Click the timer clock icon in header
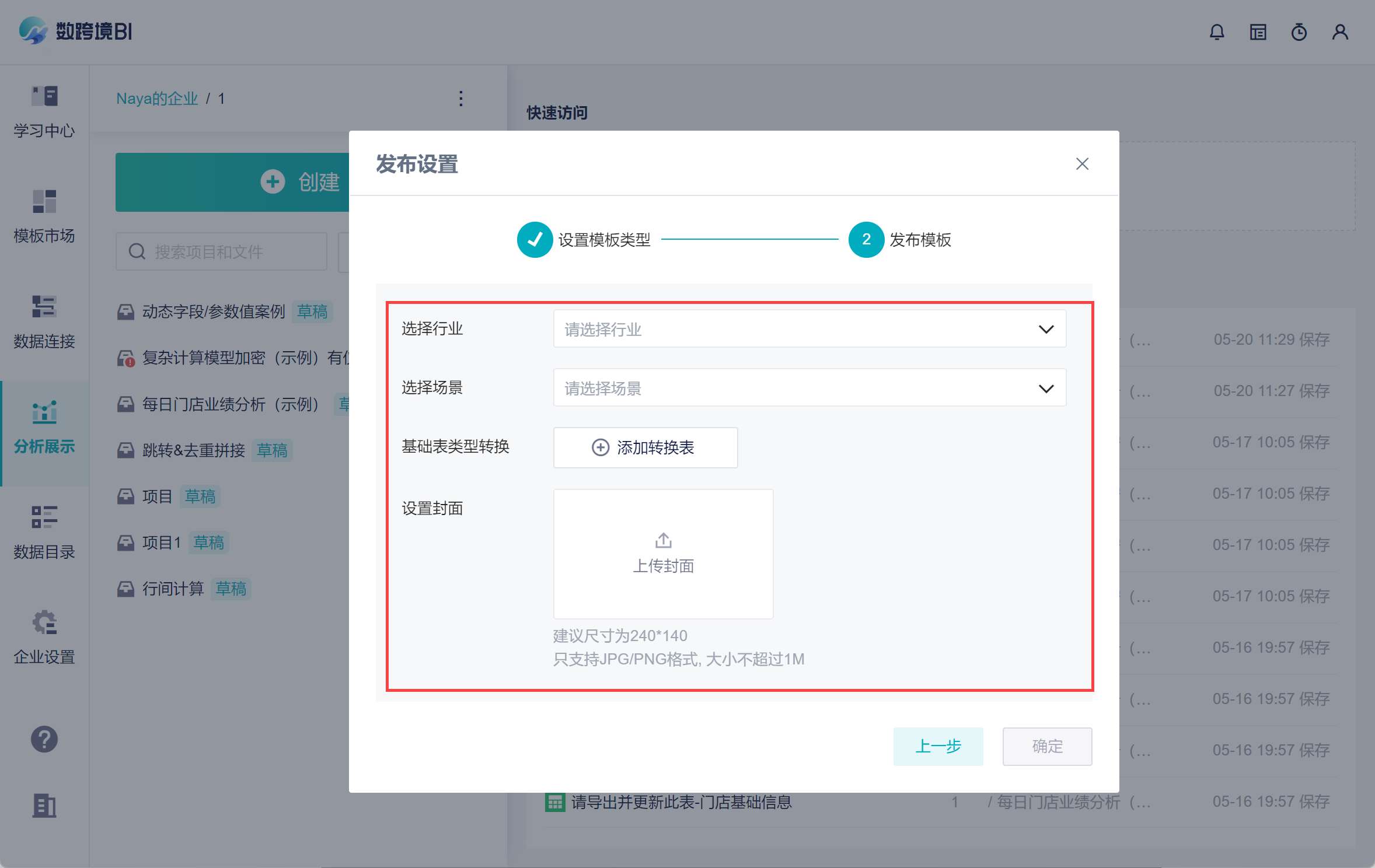Screen dimensions: 1375x868 pos(1299,32)
